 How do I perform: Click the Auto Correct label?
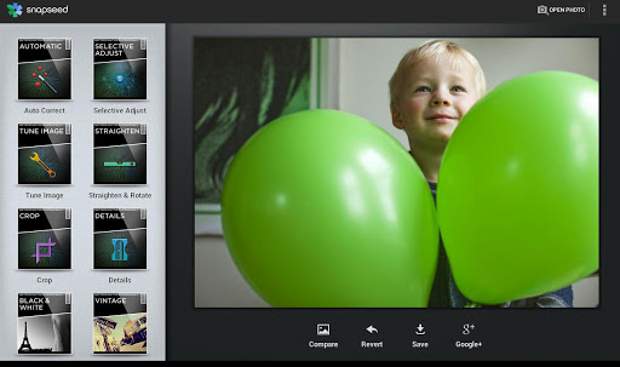tap(44, 110)
